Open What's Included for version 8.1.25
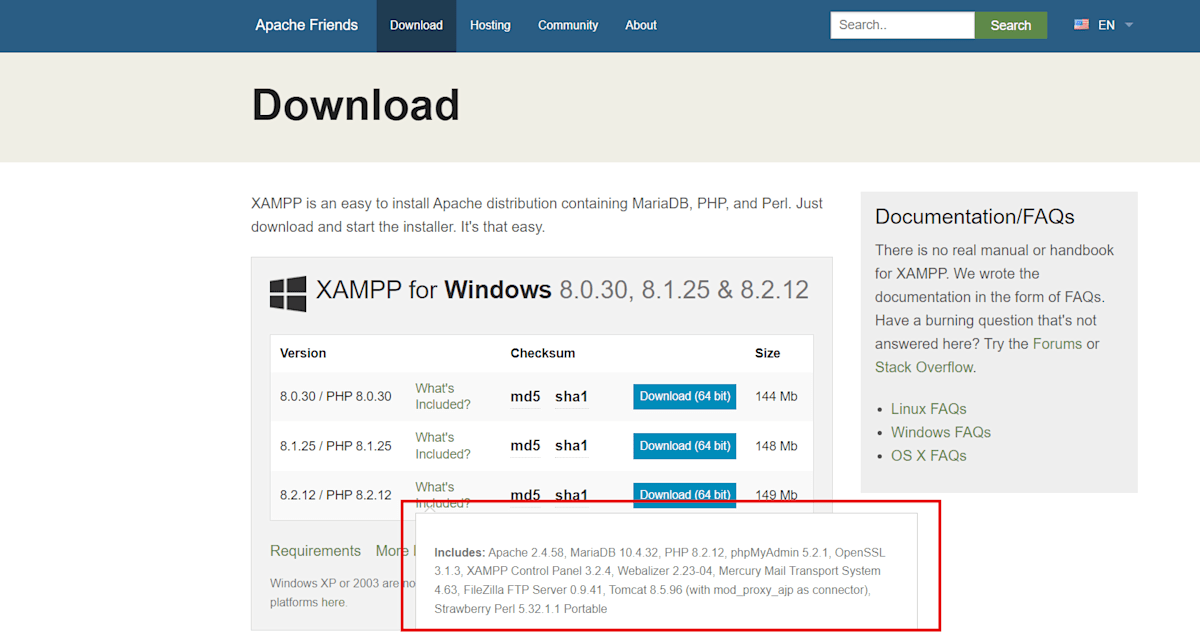The width and height of the screenshot is (1200, 632). [443, 445]
